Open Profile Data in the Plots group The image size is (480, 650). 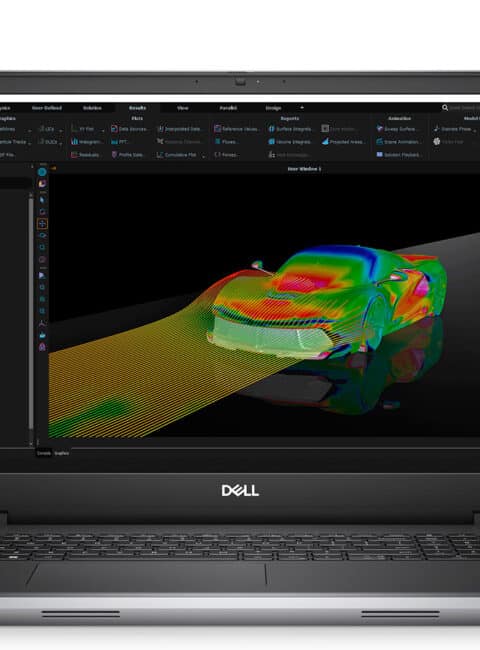tap(128, 155)
